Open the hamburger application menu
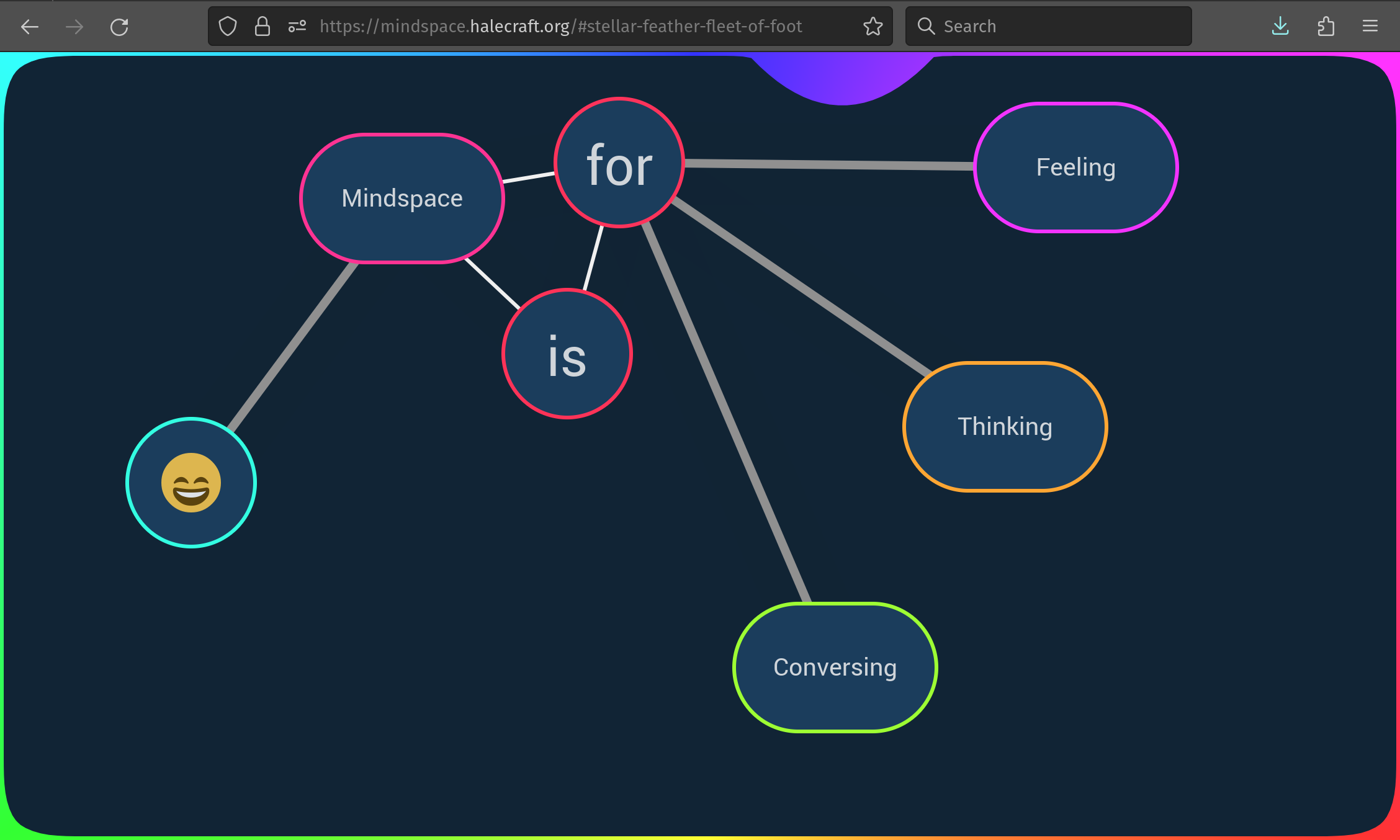 pyautogui.click(x=1370, y=27)
